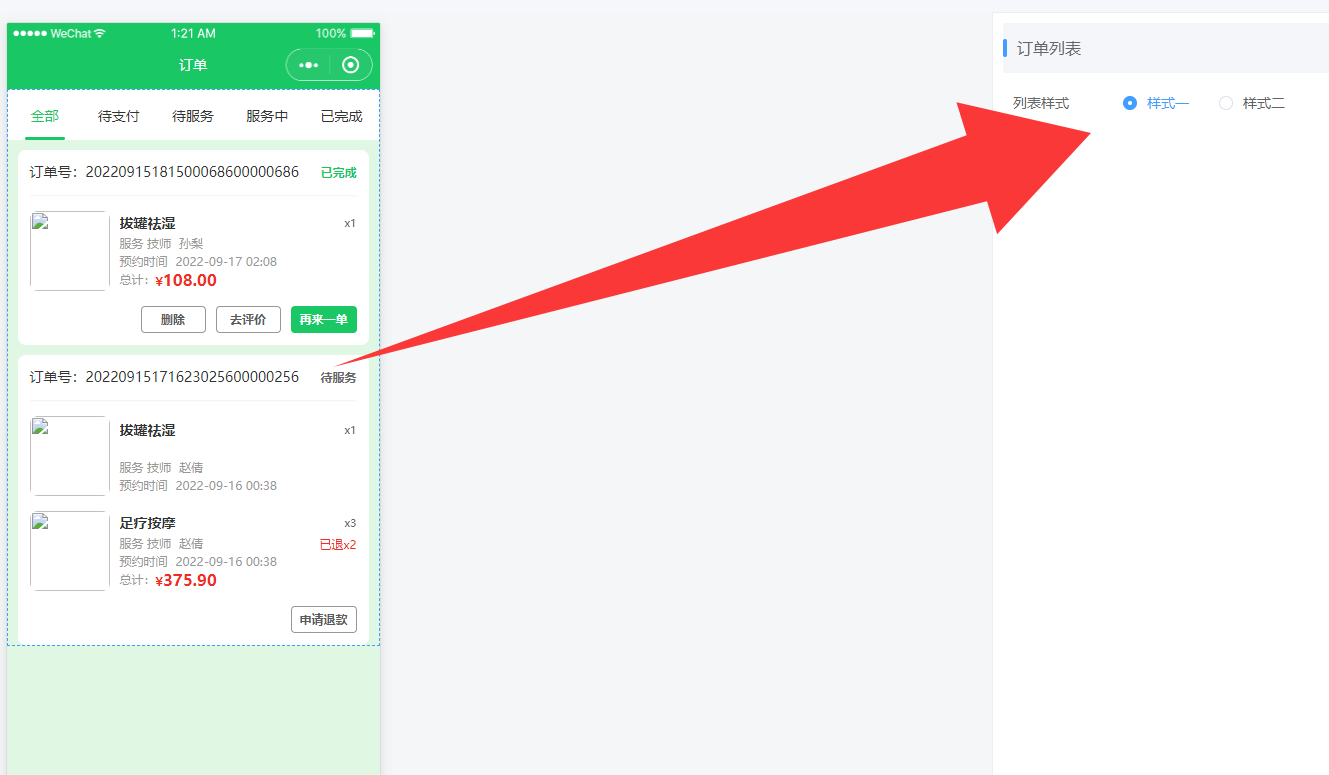Screen dimensions: 1329x775
Task: Switch to the 全部 orders tab
Action: pos(45,116)
